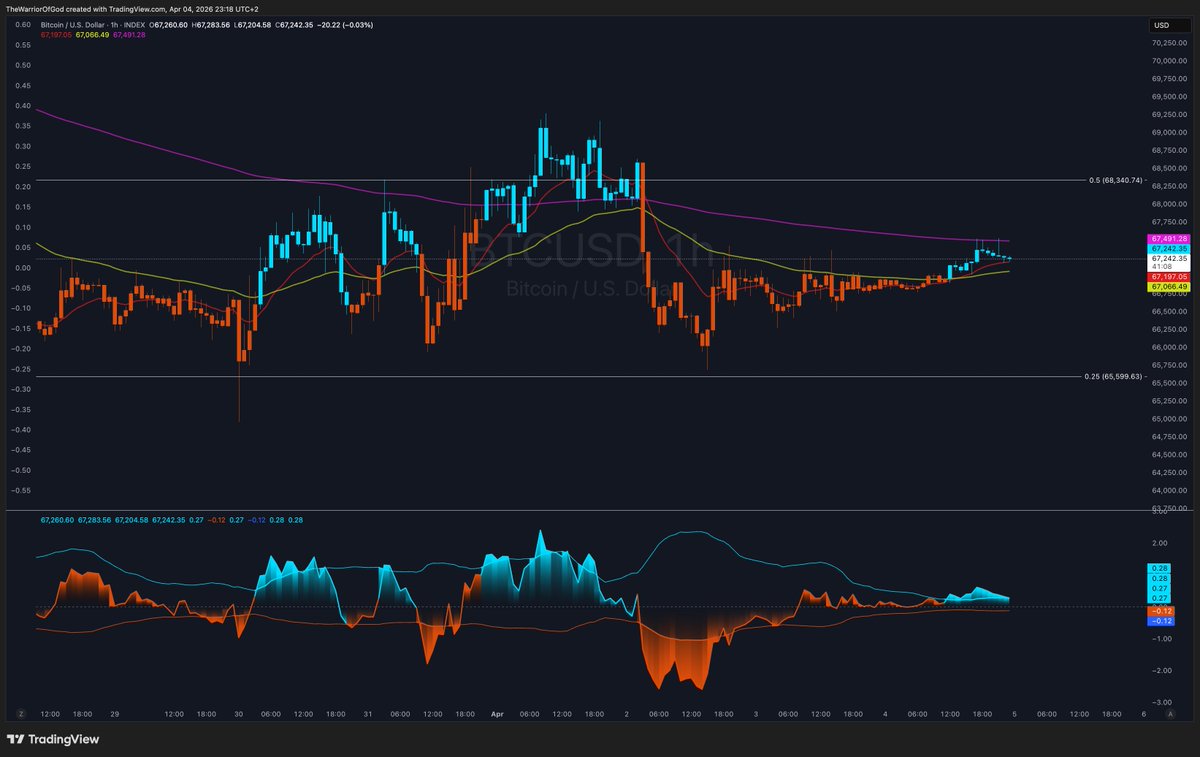Image resolution: width=1200 pixels, height=757 pixels.
Task: Click the magenta 67,491.28 price-axis label
Action: click(1167, 239)
